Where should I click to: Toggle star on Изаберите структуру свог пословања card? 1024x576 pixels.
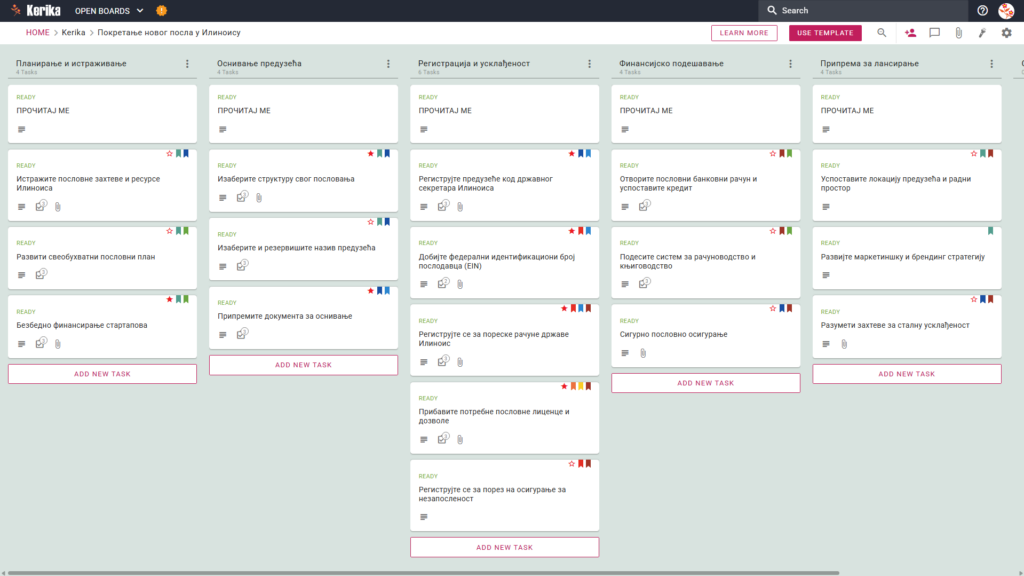[x=370, y=153]
